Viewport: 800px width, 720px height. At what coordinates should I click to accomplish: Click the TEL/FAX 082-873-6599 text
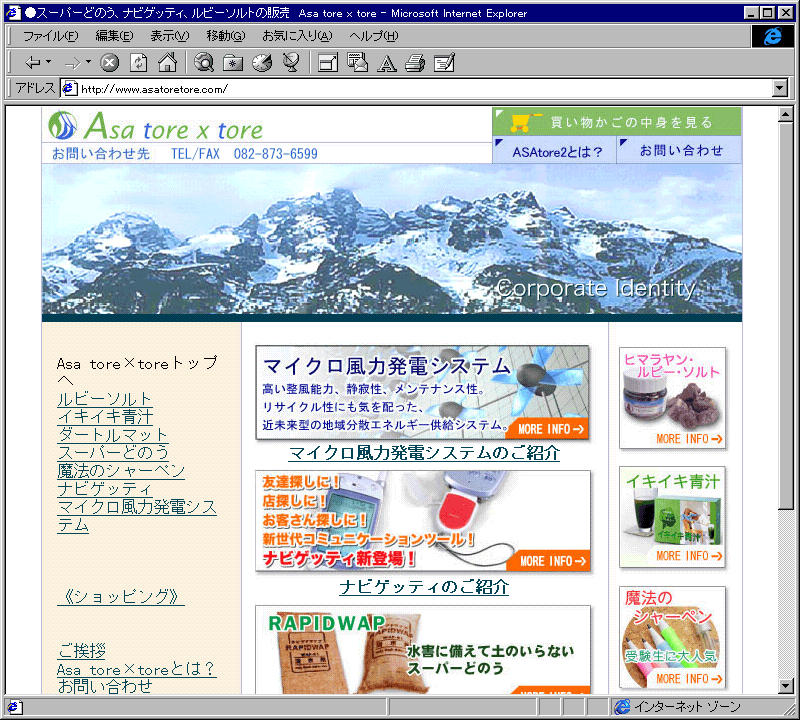[x=244, y=154]
